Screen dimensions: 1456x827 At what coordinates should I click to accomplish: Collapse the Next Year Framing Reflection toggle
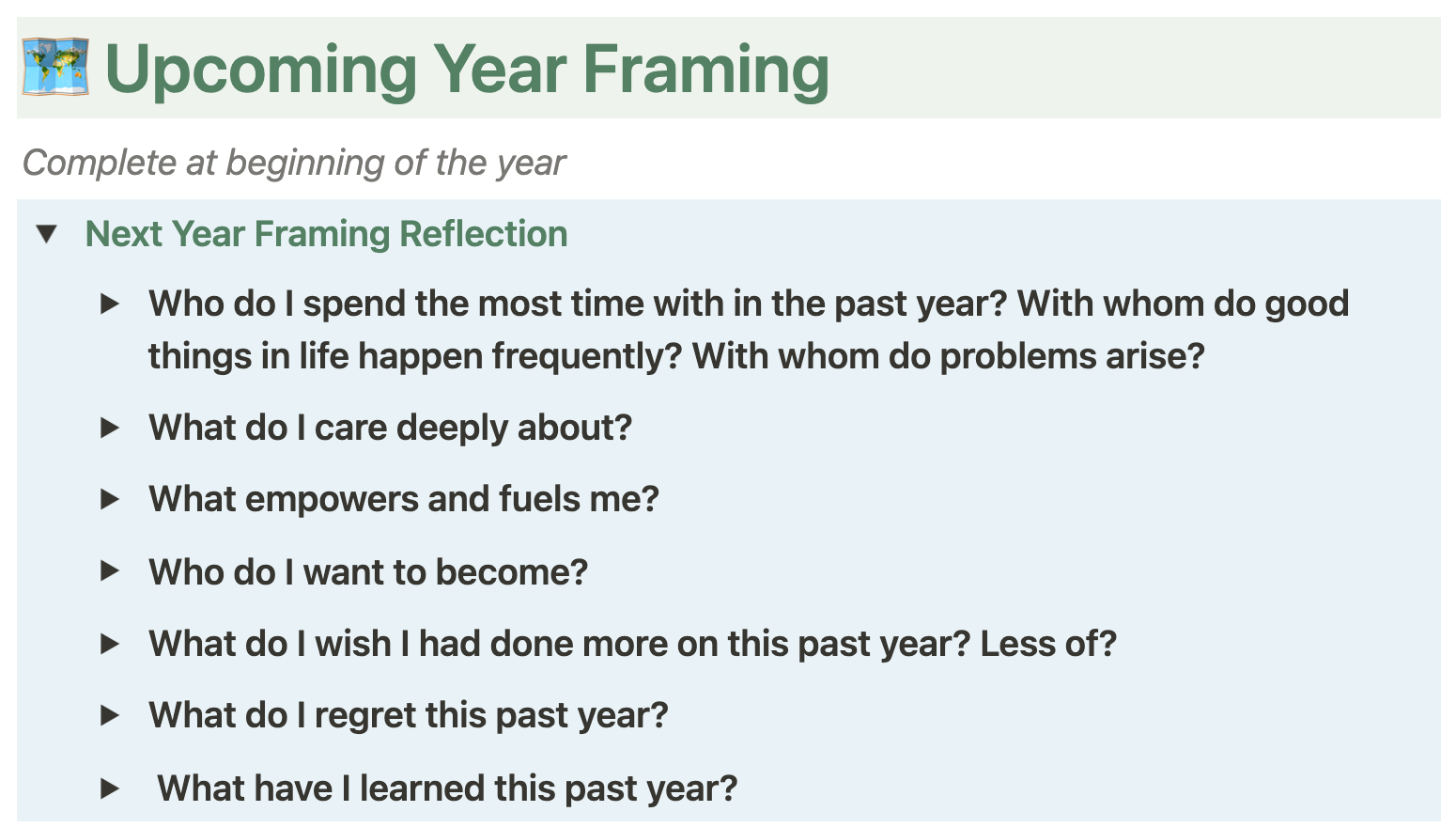(x=47, y=233)
